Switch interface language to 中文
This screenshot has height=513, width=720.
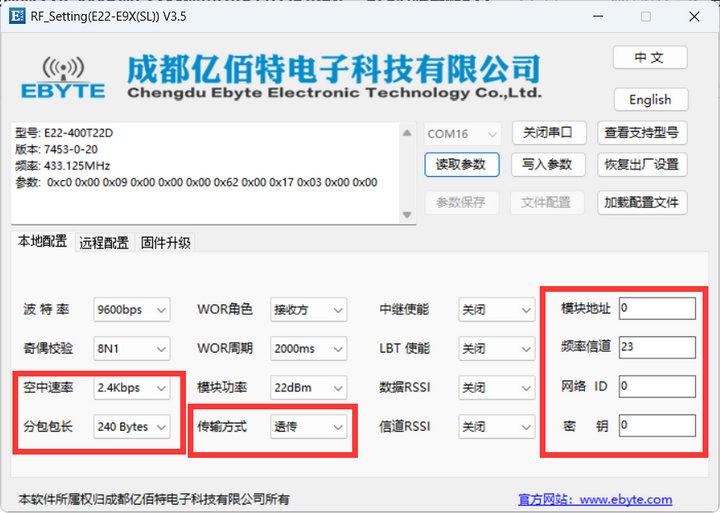point(650,57)
